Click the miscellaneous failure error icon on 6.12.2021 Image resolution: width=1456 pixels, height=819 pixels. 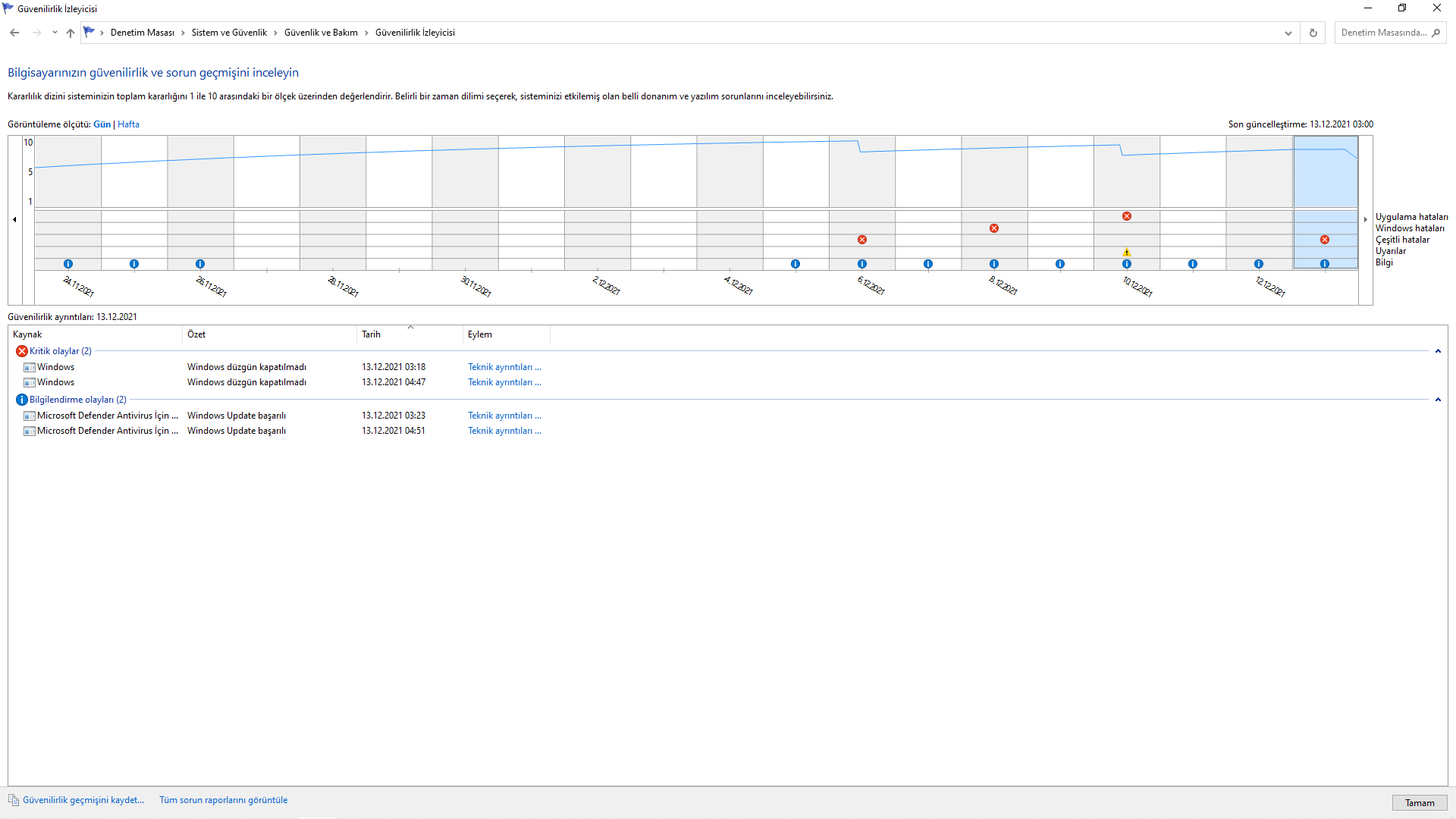point(862,240)
